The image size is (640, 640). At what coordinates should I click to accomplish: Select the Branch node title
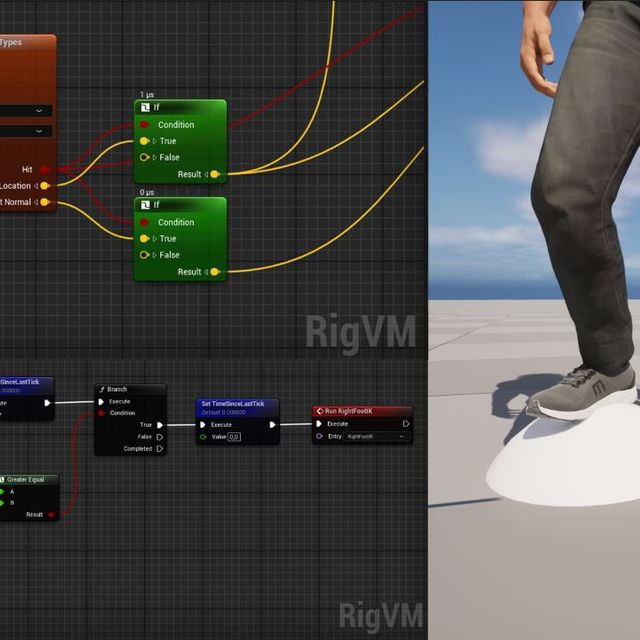pyautogui.click(x=117, y=389)
